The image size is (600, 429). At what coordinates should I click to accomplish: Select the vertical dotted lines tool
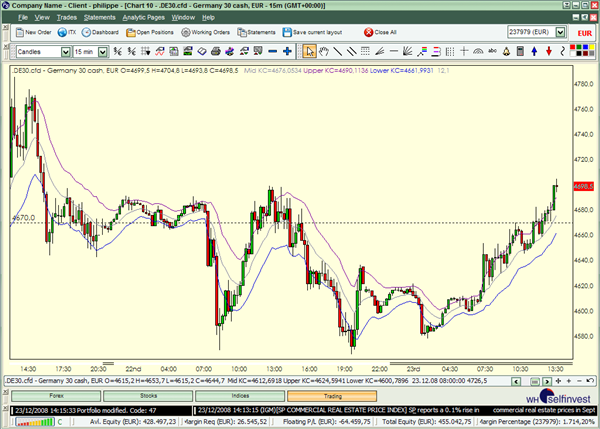pos(450,51)
